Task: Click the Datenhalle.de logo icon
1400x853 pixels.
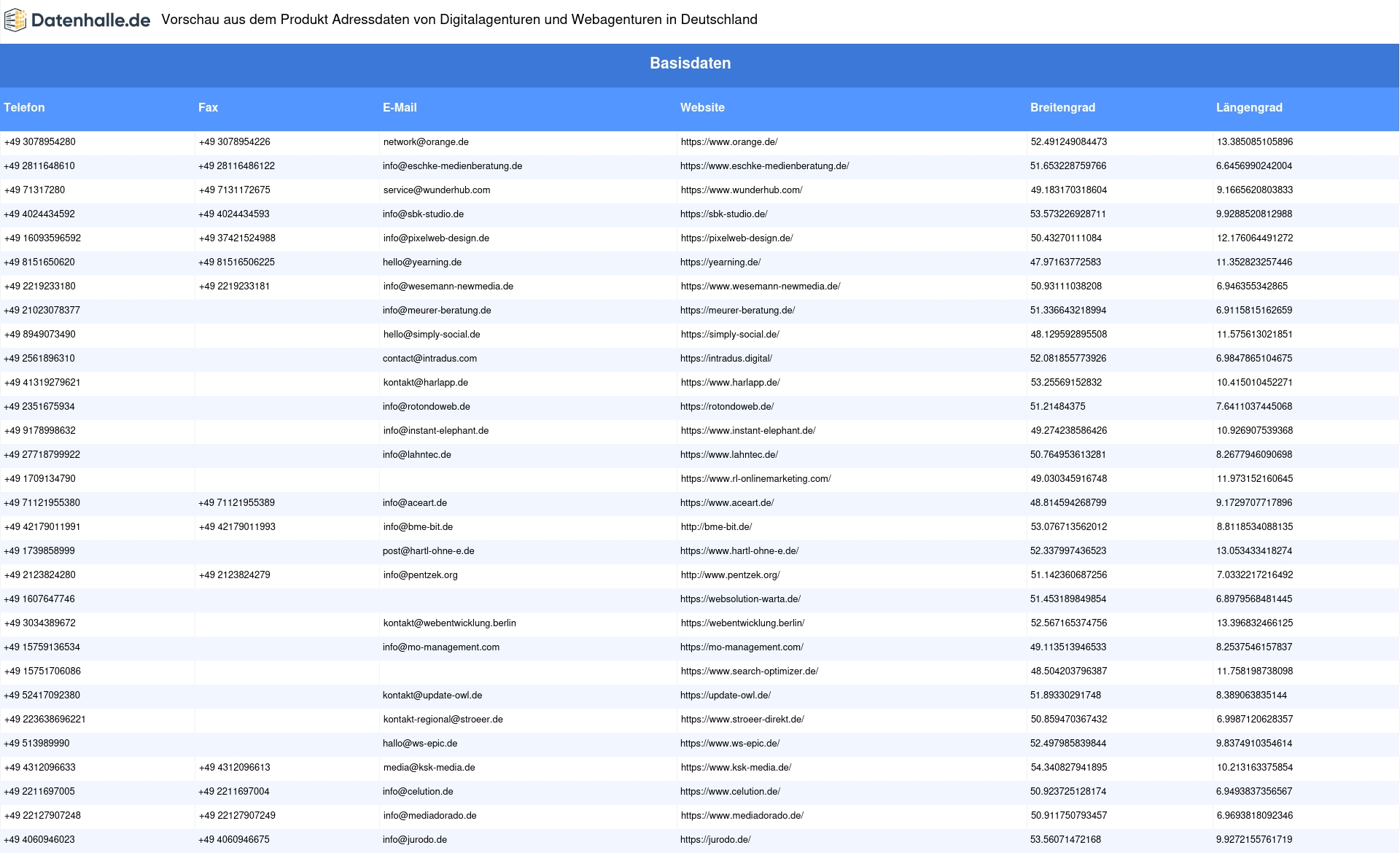Action: 15,20
